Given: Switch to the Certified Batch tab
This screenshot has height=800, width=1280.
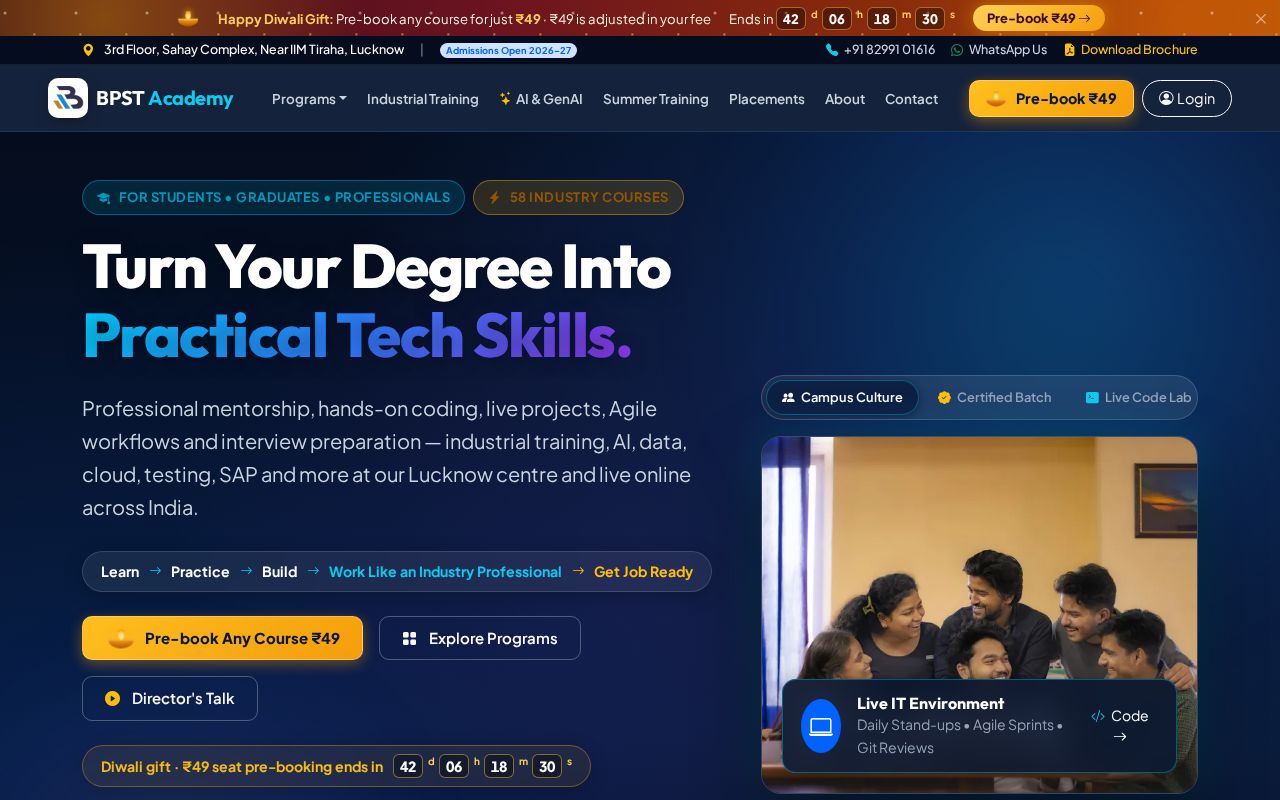Looking at the screenshot, I should [995, 397].
